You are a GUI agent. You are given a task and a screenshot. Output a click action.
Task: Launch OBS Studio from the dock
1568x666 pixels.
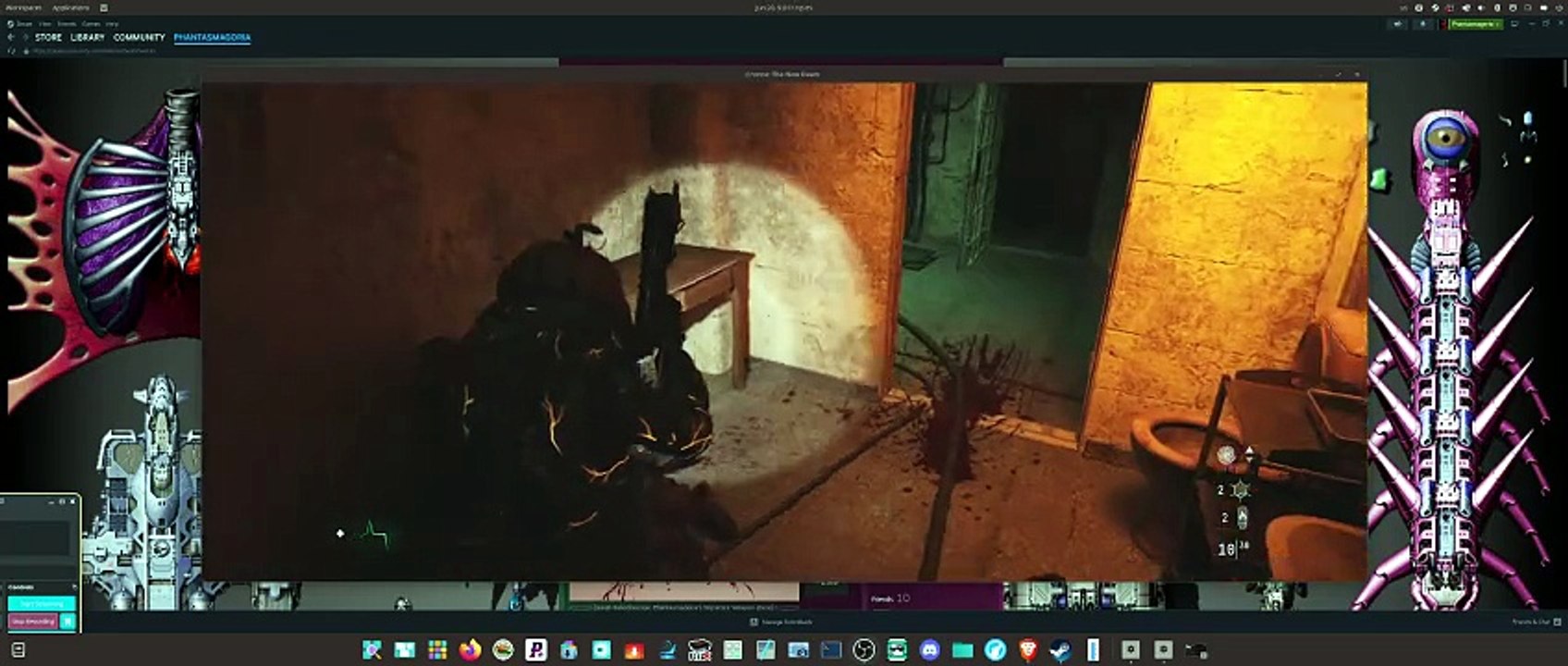(x=864, y=650)
